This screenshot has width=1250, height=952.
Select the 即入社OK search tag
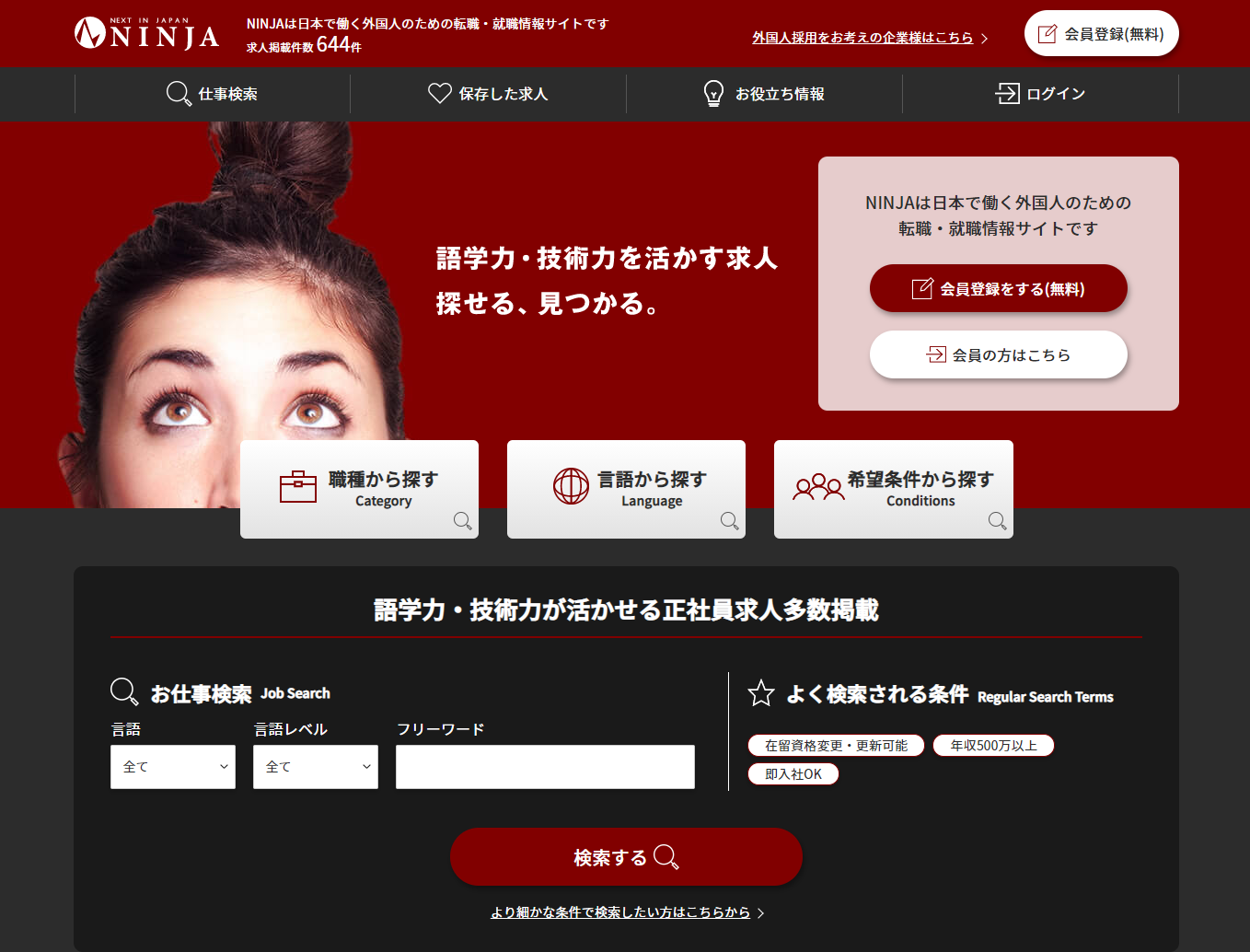tap(793, 774)
